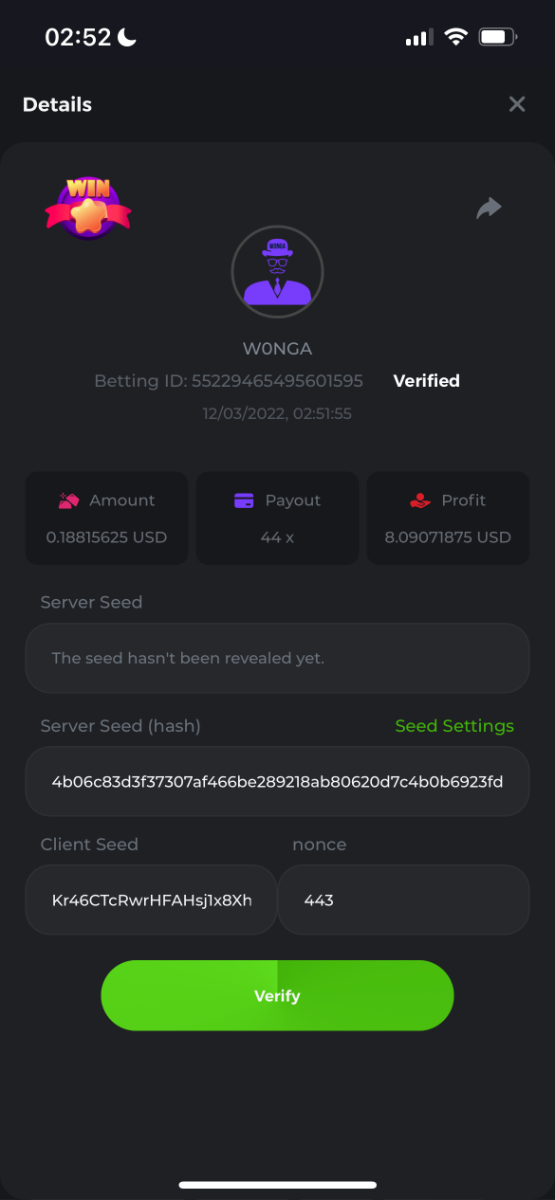The image size is (555, 1200).
Task: Tap the Profit amount card
Action: pyautogui.click(x=448, y=518)
